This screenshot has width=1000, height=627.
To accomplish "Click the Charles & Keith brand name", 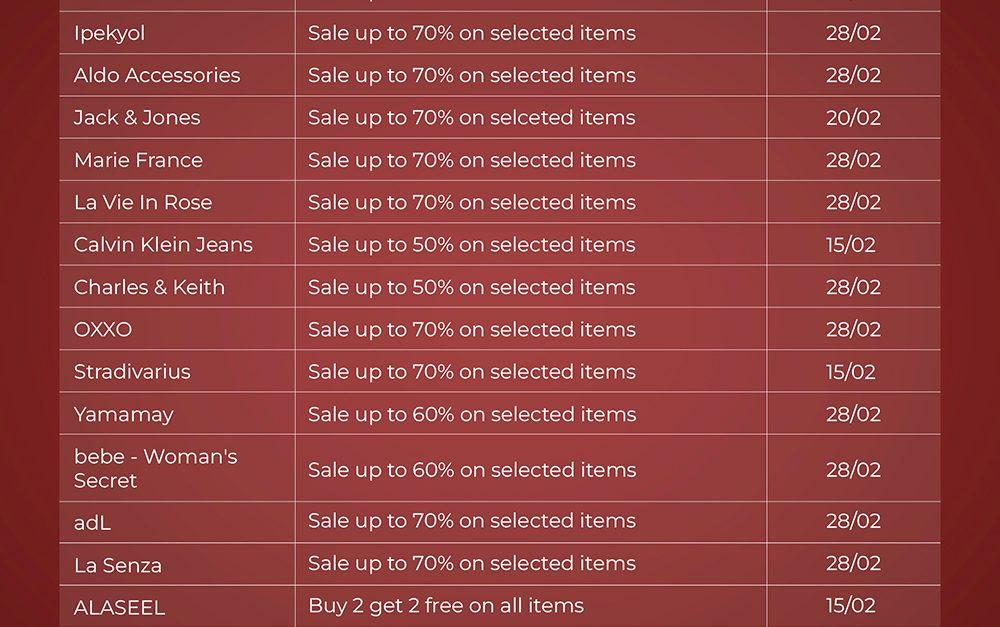I will coord(149,287).
